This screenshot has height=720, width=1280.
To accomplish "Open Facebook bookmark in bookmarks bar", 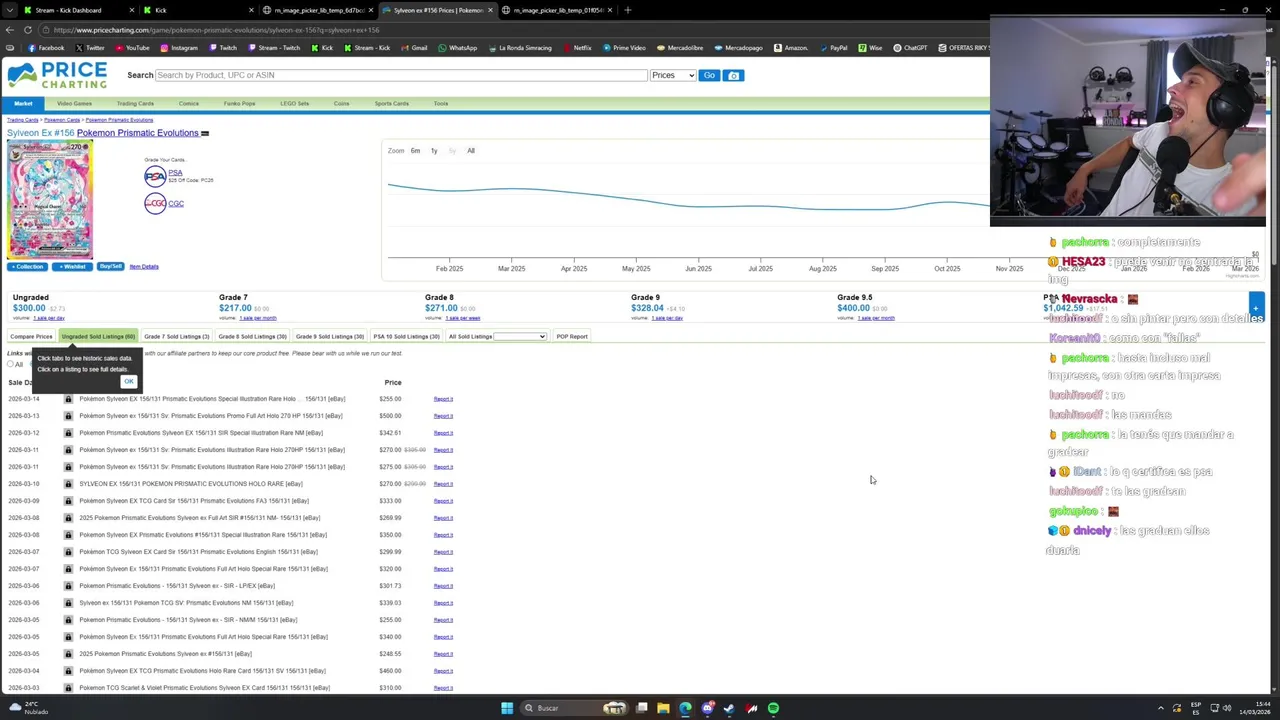I will (46, 48).
